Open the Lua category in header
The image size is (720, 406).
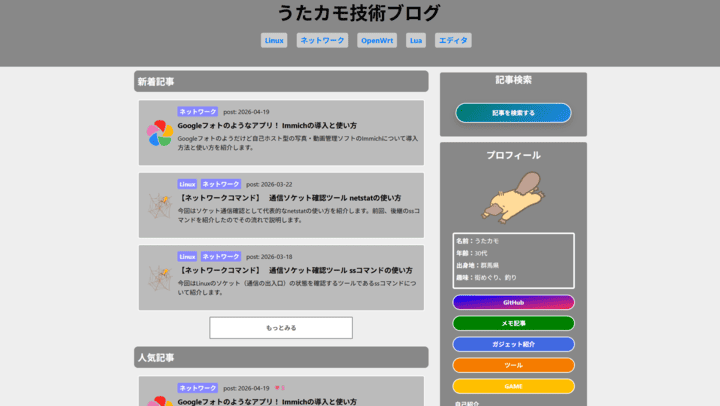pos(416,40)
